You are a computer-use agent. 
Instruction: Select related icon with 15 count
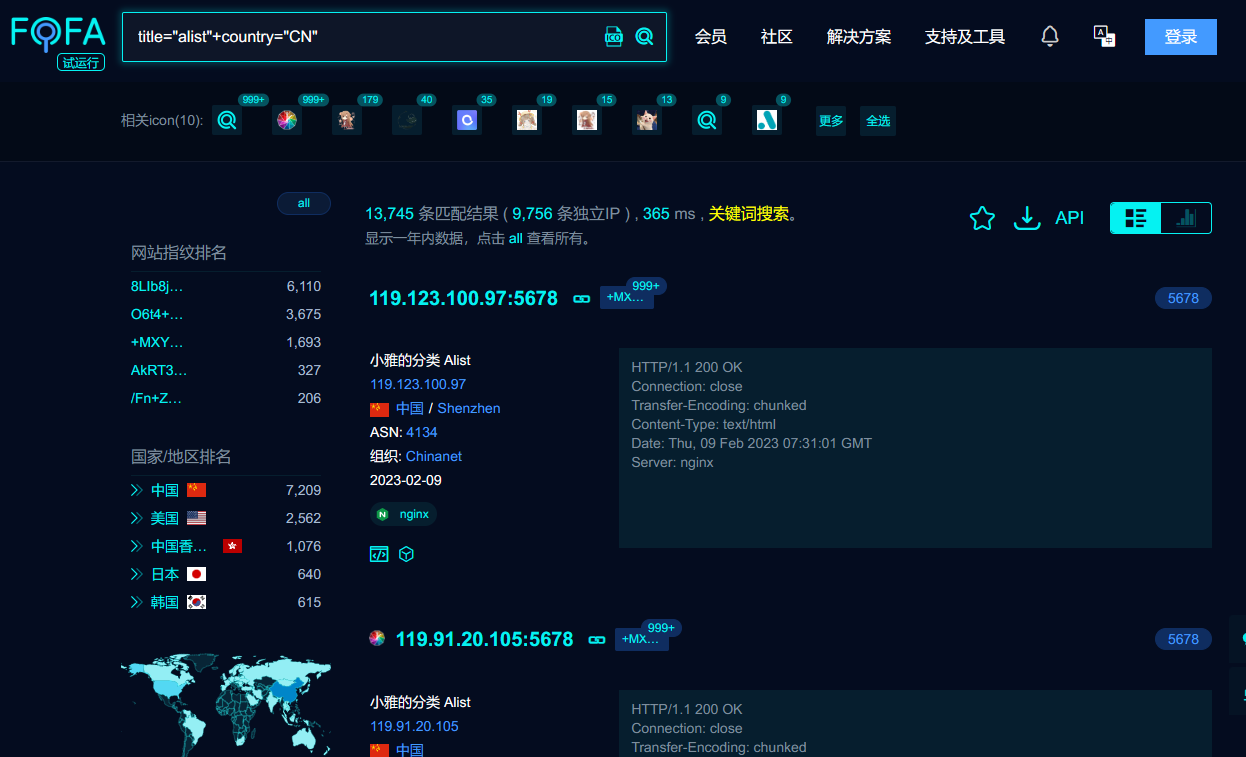[x=587, y=120]
